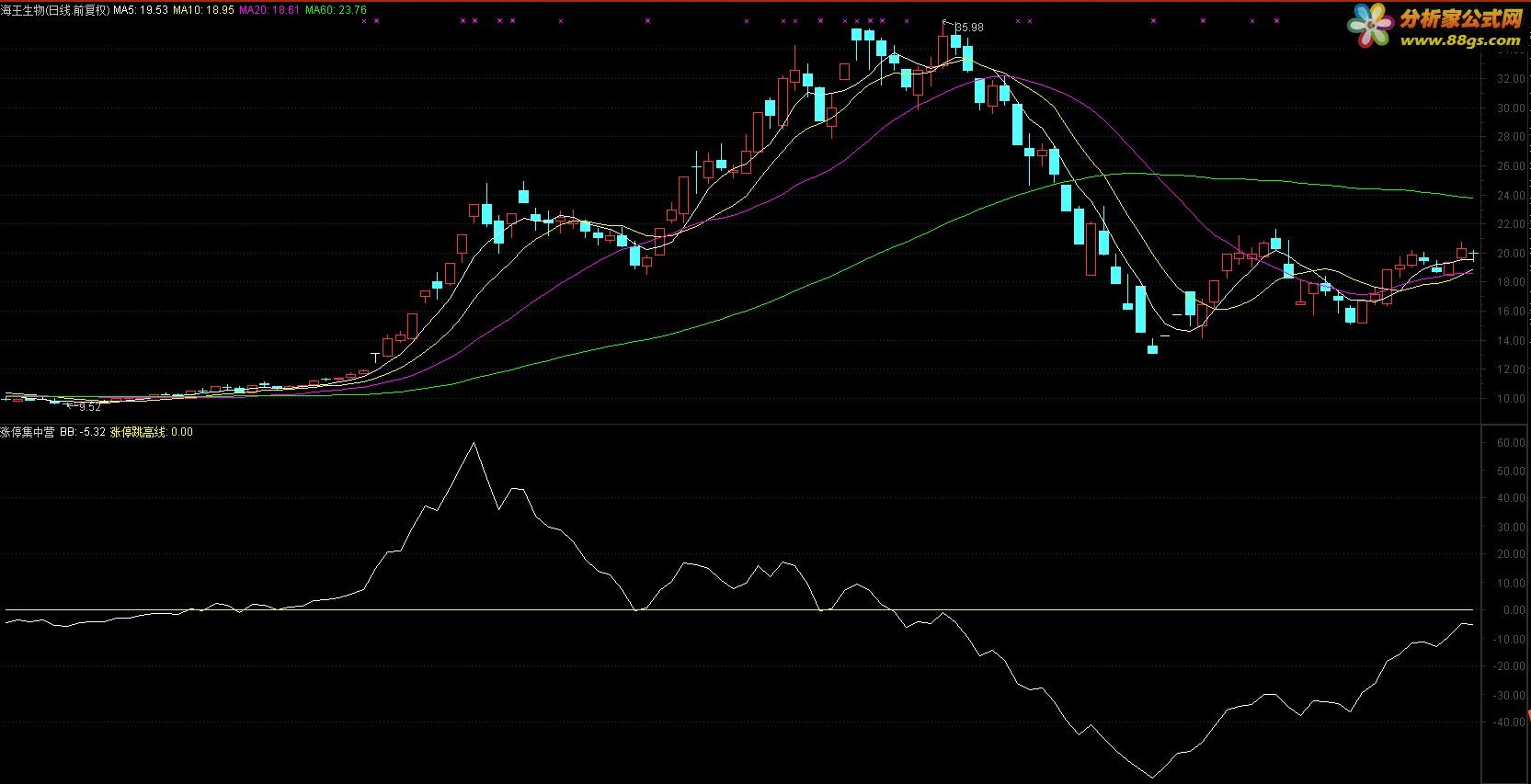
Task: Click the 22.00 price axis label
Action: pyautogui.click(x=1512, y=224)
